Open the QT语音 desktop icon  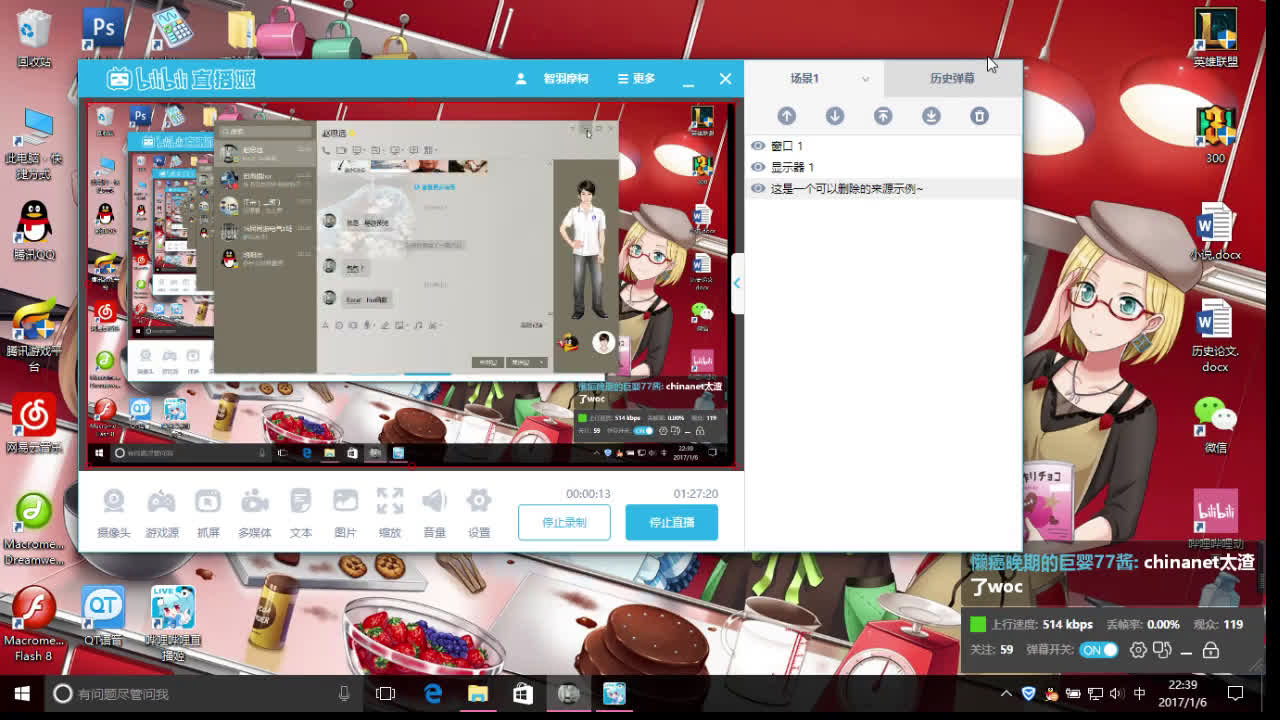click(103, 615)
